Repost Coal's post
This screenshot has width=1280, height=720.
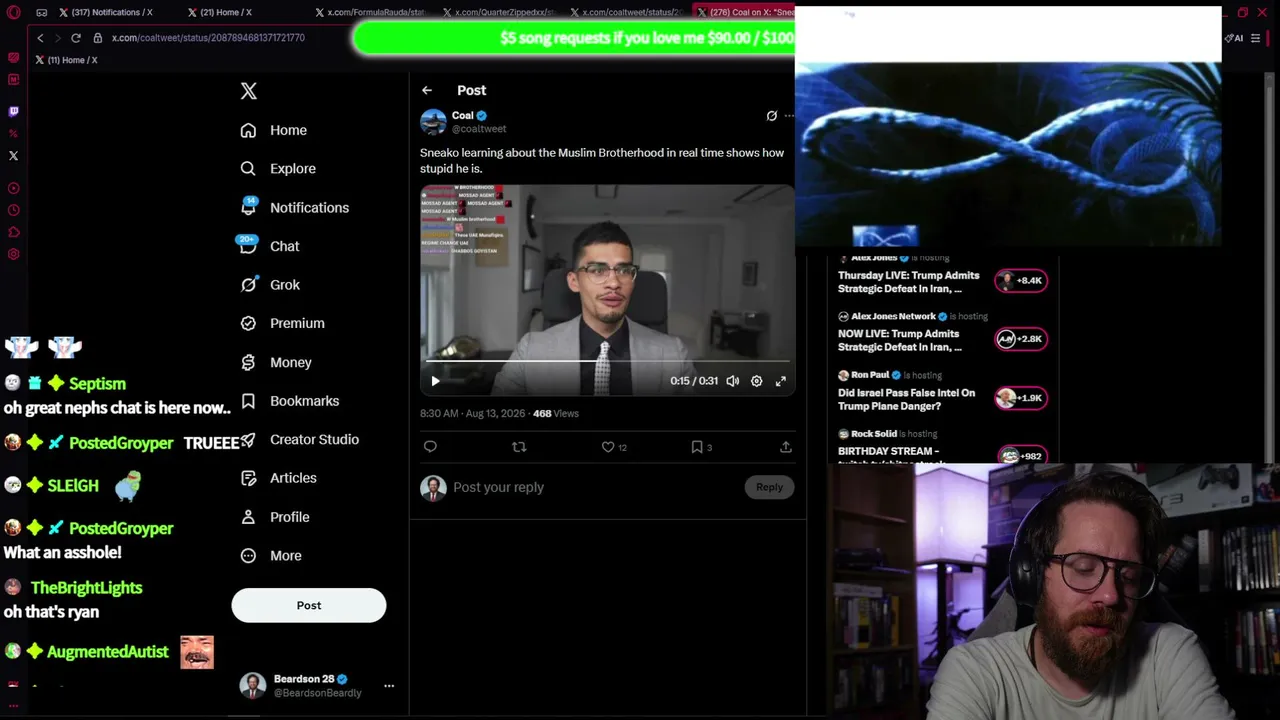click(519, 447)
